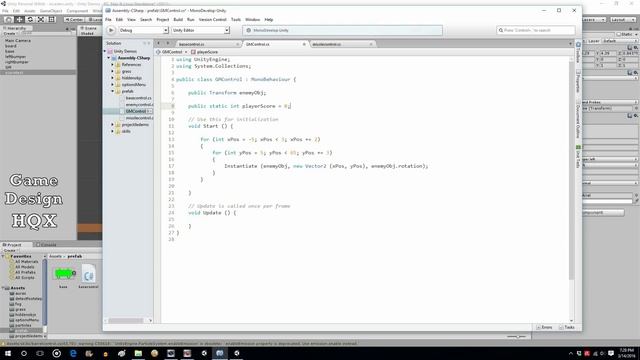Select missilecontrol.cs in the Solution tree

coord(139,118)
